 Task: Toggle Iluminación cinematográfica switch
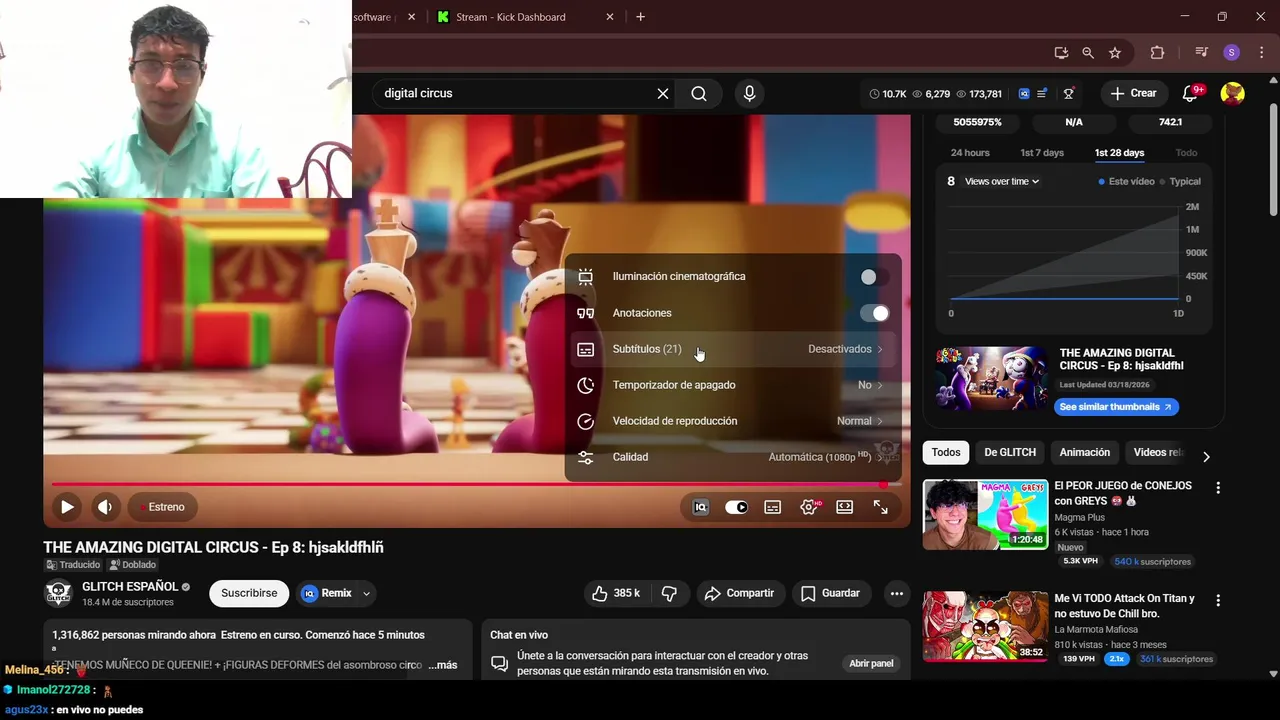[874, 277]
